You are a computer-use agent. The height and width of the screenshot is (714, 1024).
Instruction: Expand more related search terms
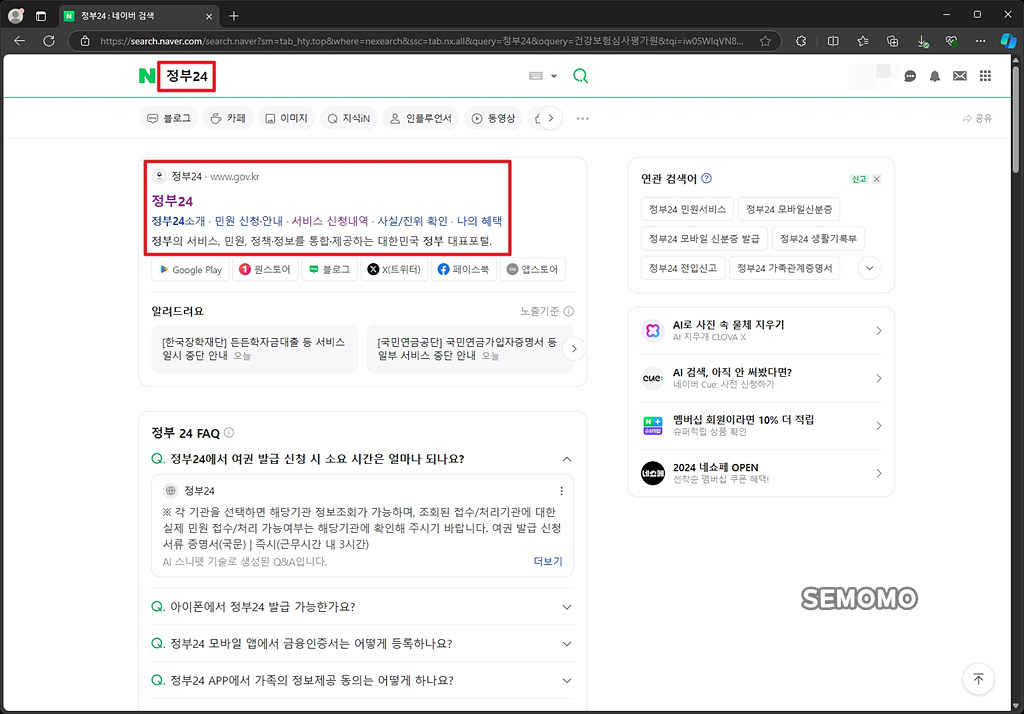coord(869,268)
